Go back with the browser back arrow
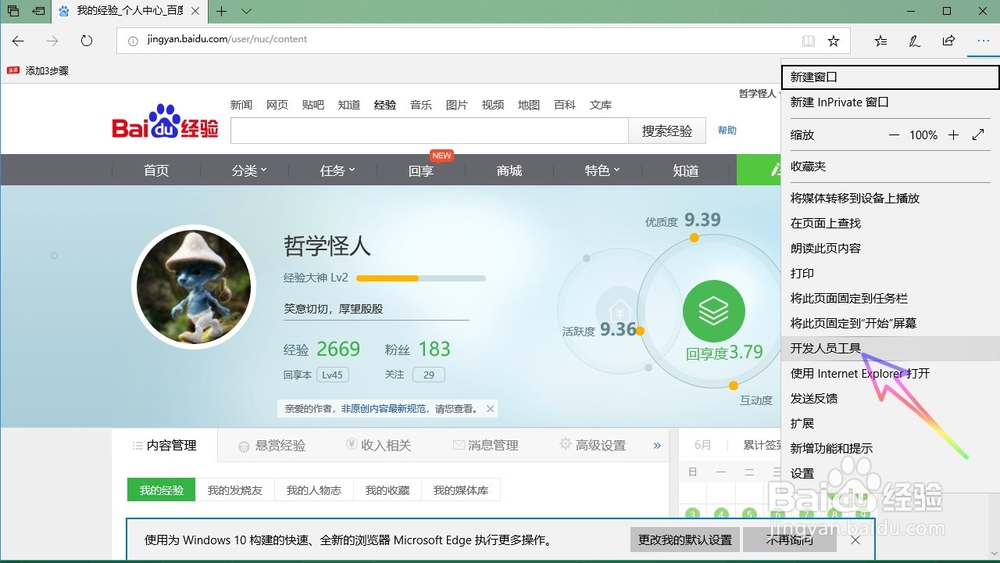Image resolution: width=1000 pixels, height=563 pixels. point(18,41)
